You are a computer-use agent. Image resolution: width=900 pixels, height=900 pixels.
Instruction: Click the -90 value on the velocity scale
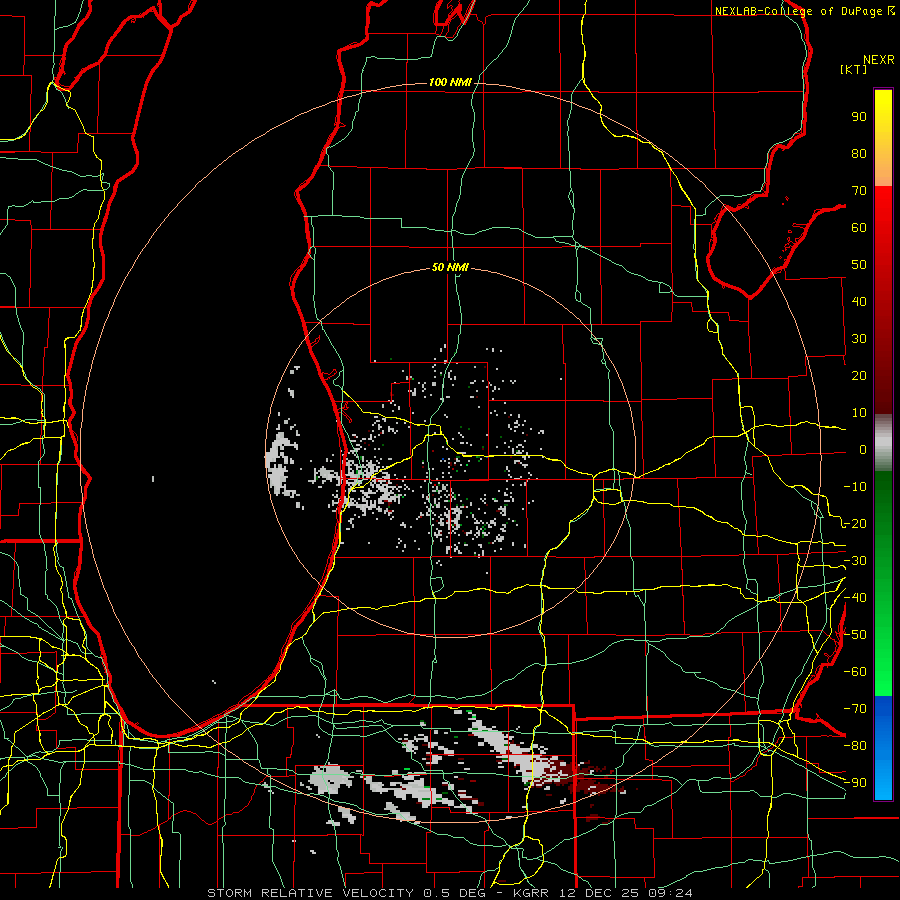(x=855, y=783)
